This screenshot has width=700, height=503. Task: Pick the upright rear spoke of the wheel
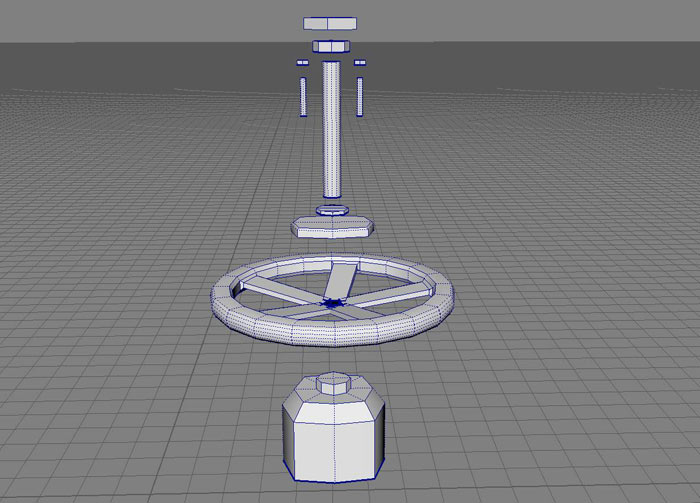339,280
